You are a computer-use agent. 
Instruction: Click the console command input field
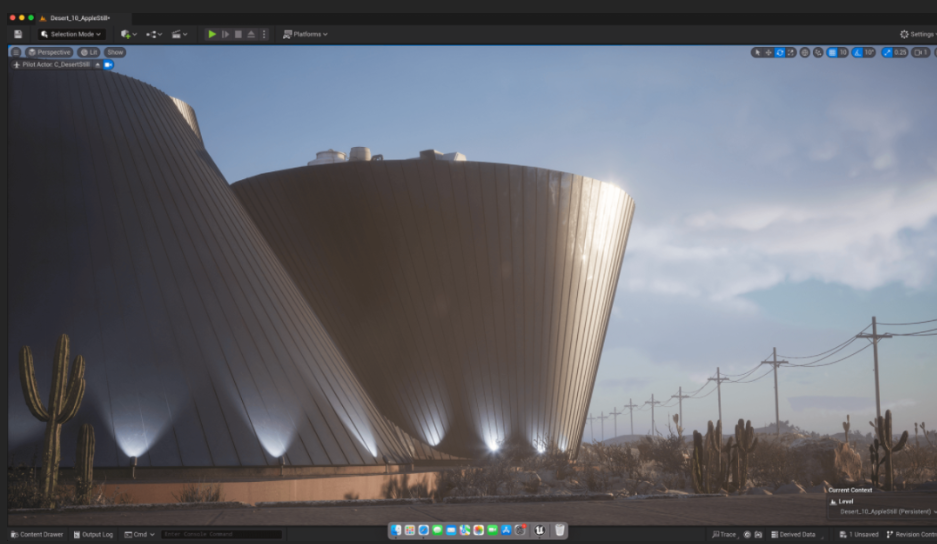click(220, 534)
